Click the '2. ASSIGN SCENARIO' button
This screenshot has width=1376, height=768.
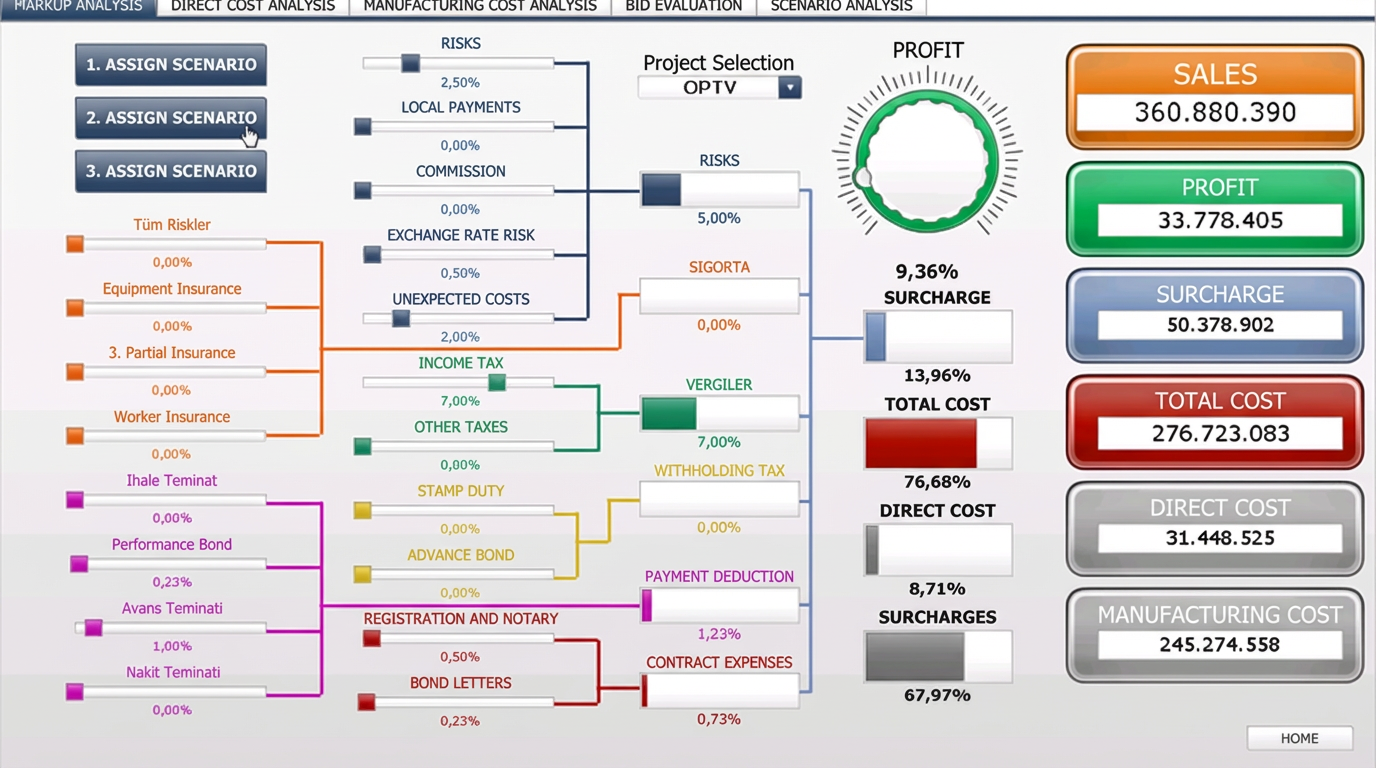170,117
